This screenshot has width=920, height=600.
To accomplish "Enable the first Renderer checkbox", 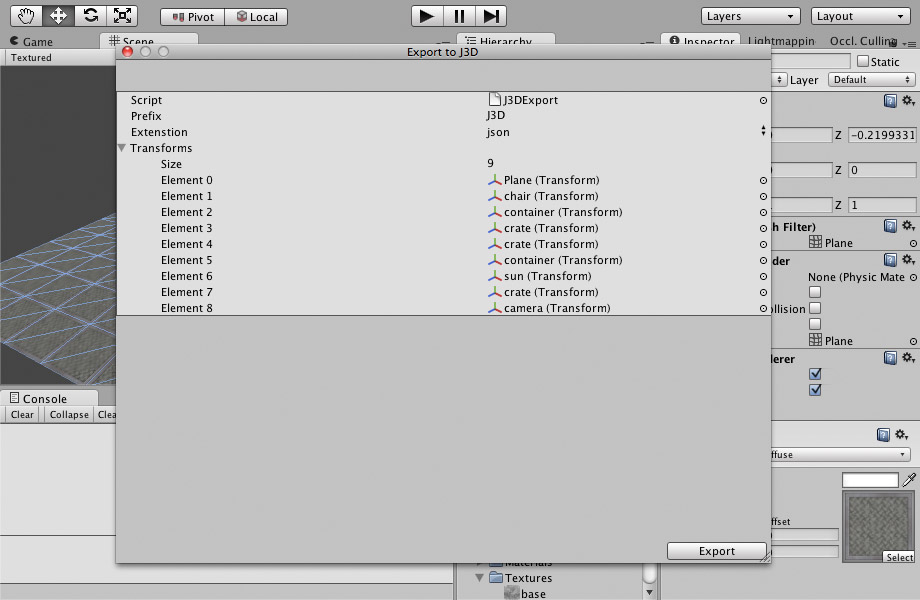I will coord(815,373).
